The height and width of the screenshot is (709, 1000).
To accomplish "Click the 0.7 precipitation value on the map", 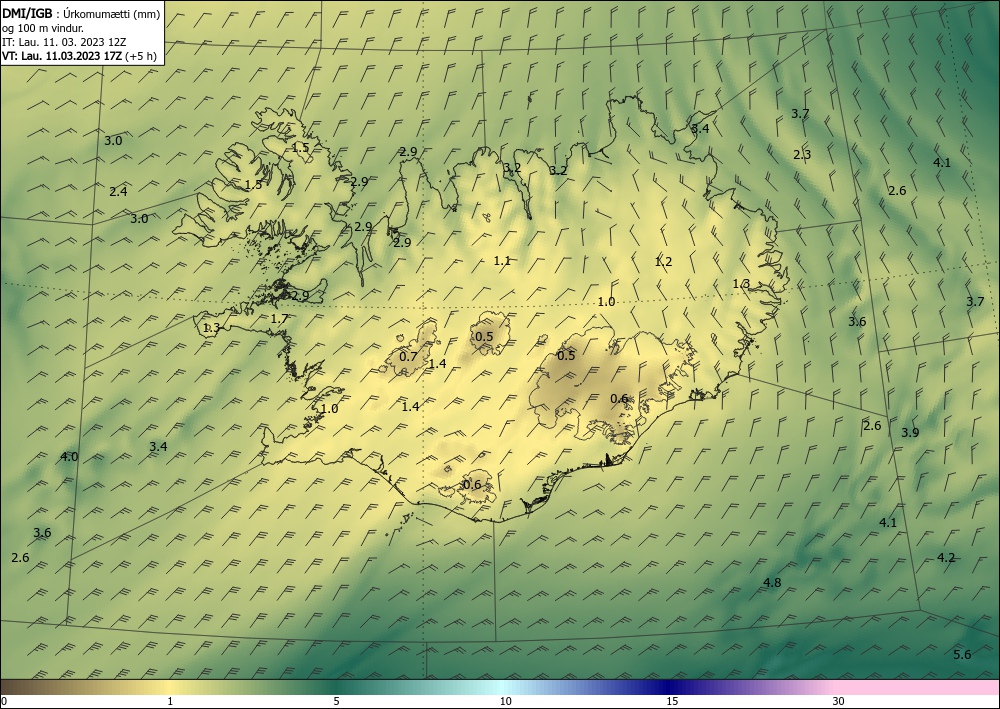I will point(408,357).
